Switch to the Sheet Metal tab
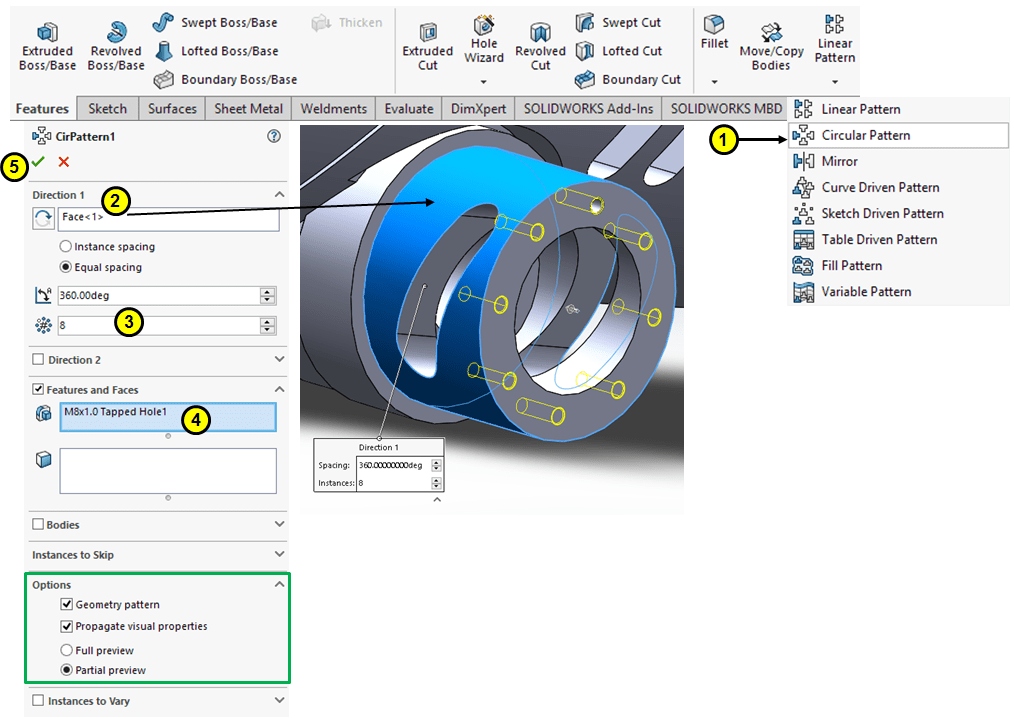The height and width of the screenshot is (718, 1014). pyautogui.click(x=249, y=109)
